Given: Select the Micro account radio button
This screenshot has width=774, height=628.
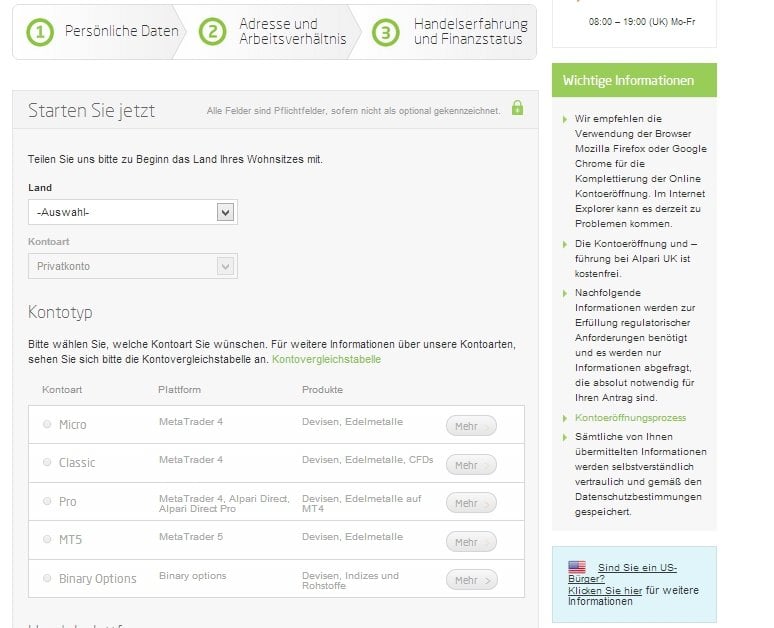Looking at the screenshot, I should (47, 424).
